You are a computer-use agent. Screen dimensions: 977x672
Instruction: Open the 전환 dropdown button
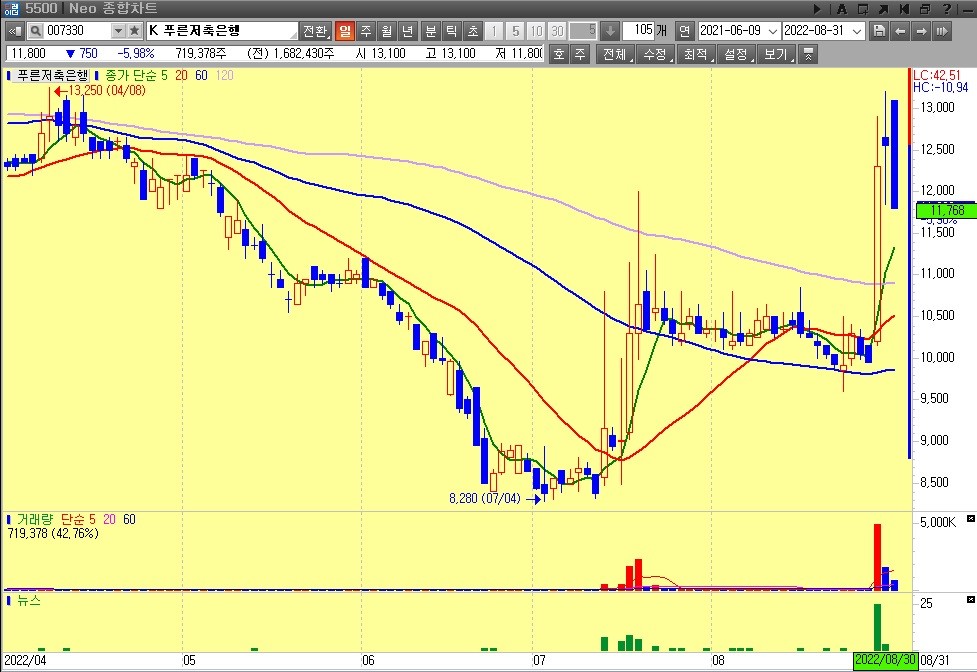[x=315, y=31]
